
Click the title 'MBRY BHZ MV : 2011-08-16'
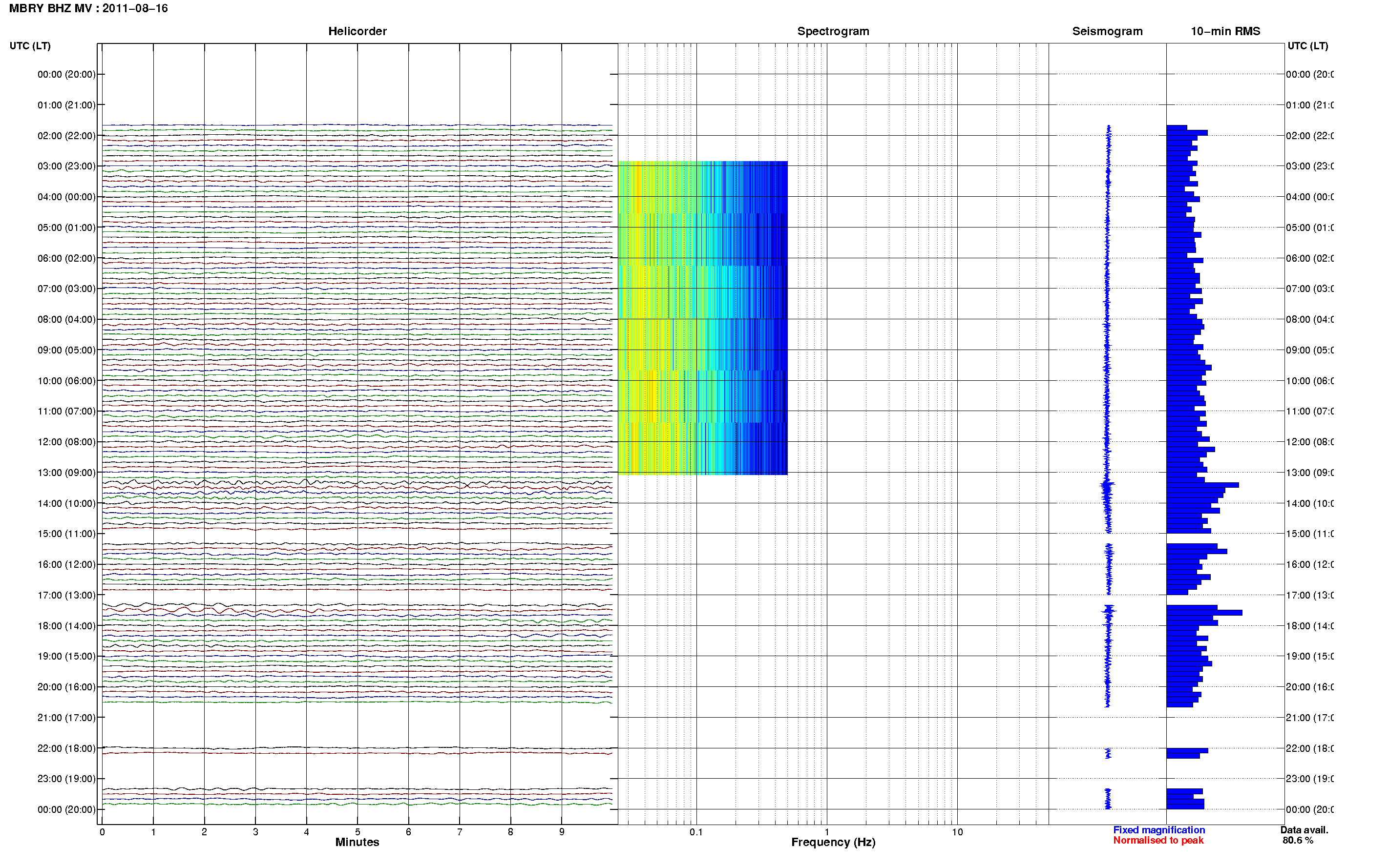88,9
